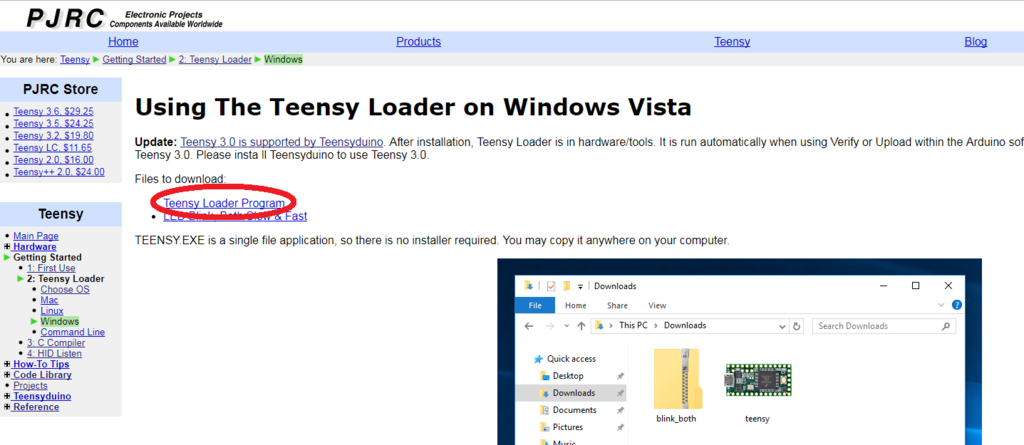Open the Linux loader page link
This screenshot has height=445, width=1024.
52,310
